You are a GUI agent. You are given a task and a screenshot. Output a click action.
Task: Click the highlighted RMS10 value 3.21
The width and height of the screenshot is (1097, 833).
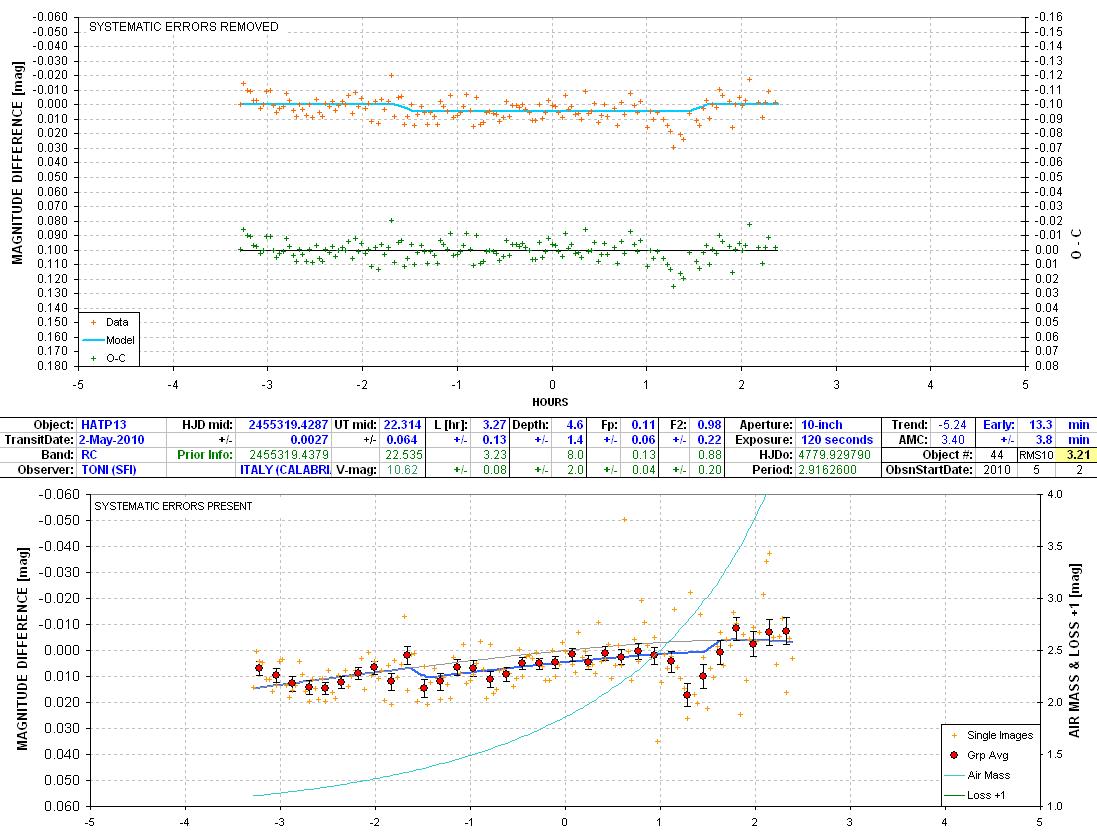click(1078, 455)
